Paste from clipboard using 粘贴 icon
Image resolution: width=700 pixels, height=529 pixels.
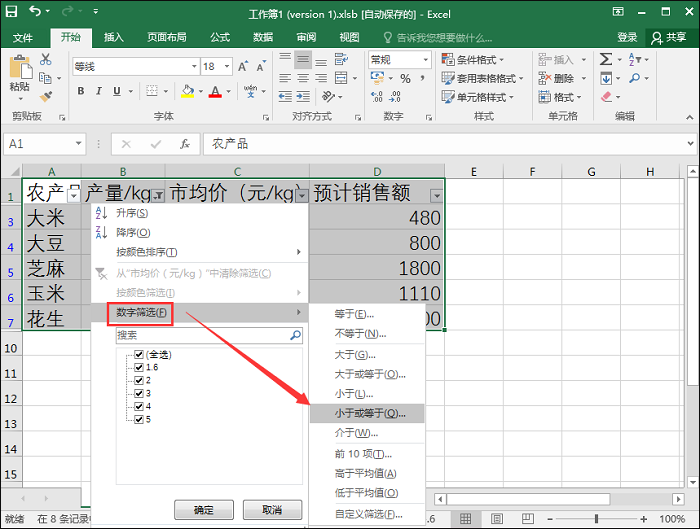coord(20,68)
